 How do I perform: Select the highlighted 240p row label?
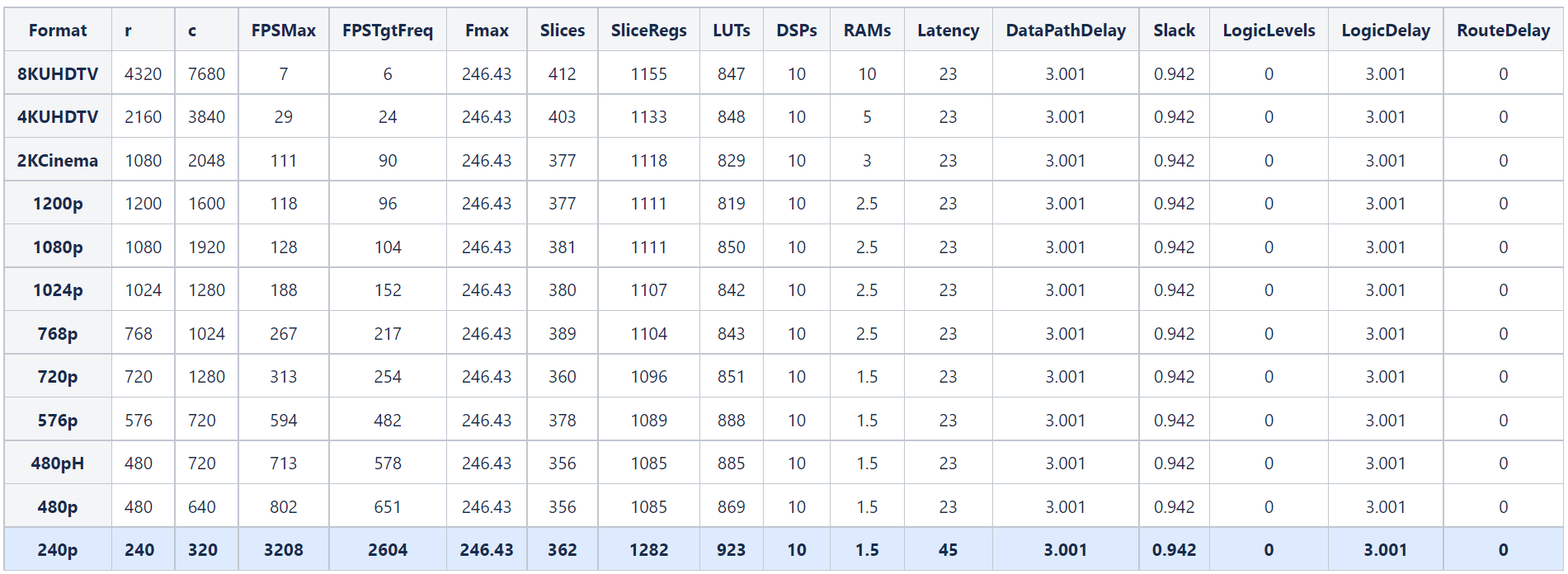pos(58,550)
